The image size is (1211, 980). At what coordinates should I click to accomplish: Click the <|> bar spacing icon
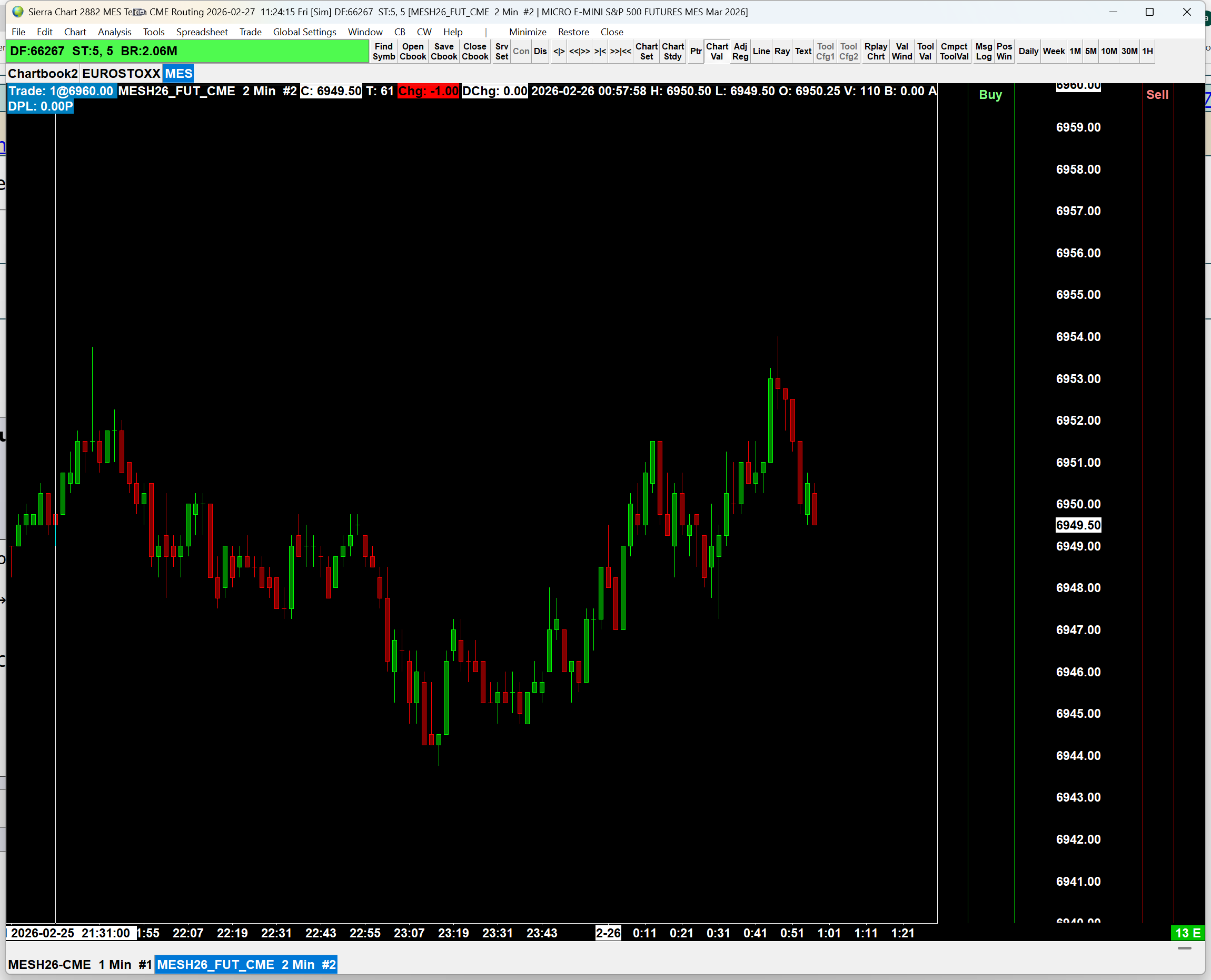(x=559, y=52)
